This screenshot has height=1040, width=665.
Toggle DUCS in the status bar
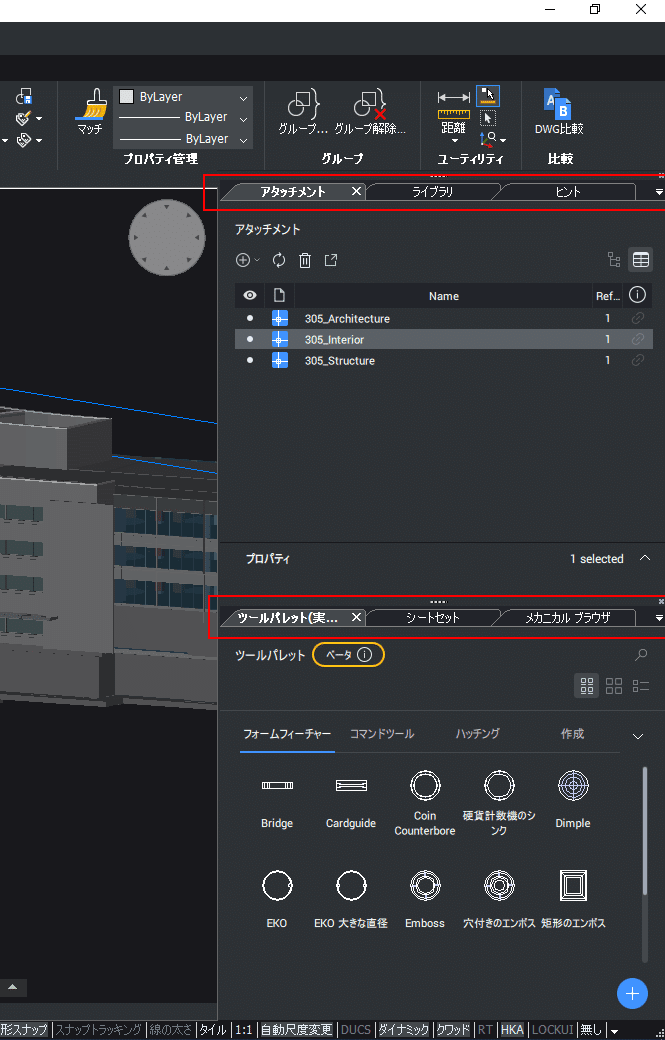[x=355, y=1029]
